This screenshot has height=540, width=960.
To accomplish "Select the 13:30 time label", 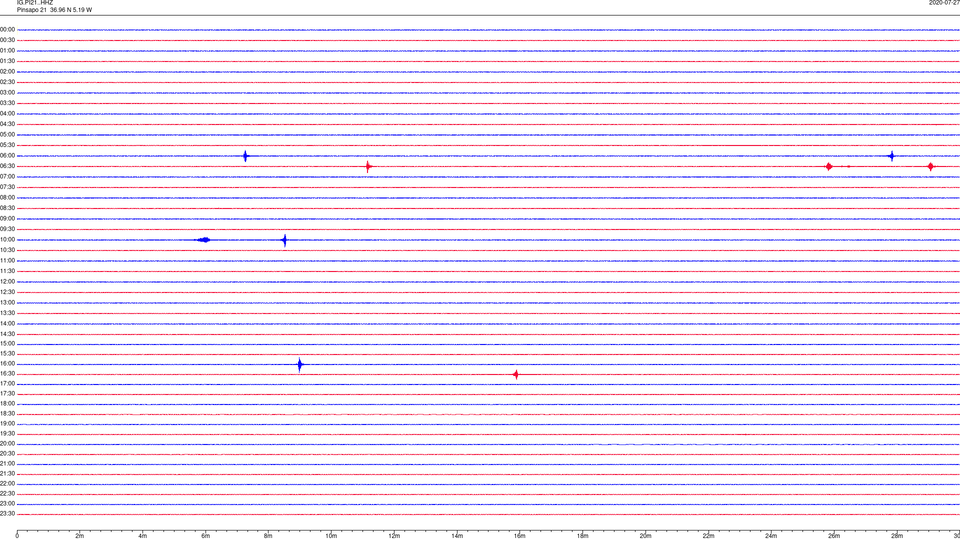I will 7,313.
